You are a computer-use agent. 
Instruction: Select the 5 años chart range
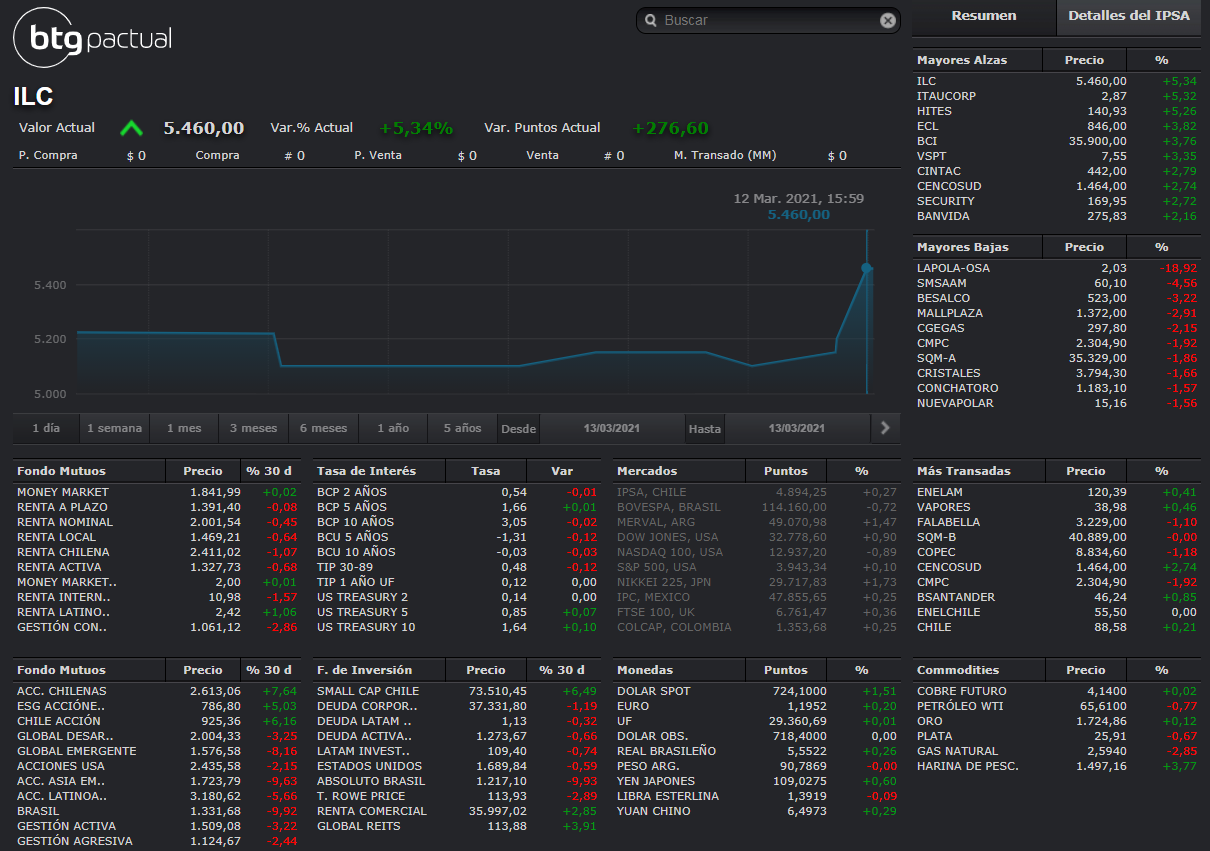click(462, 428)
